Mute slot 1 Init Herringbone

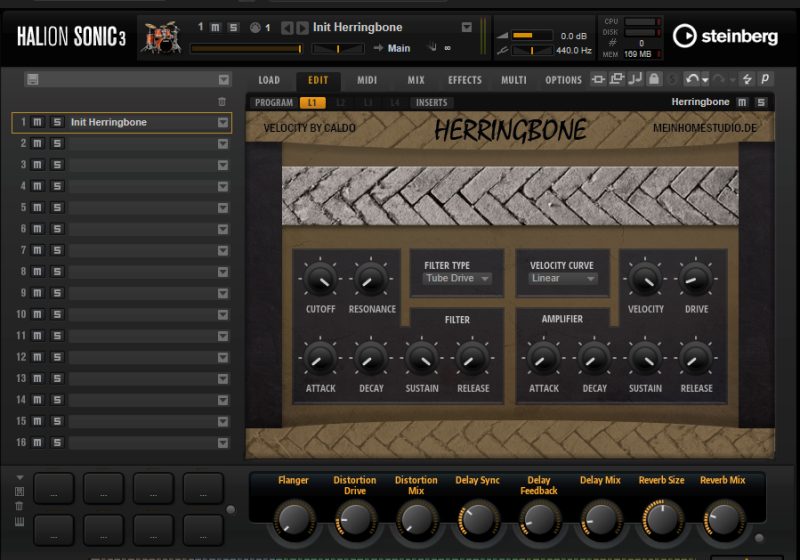click(37, 122)
